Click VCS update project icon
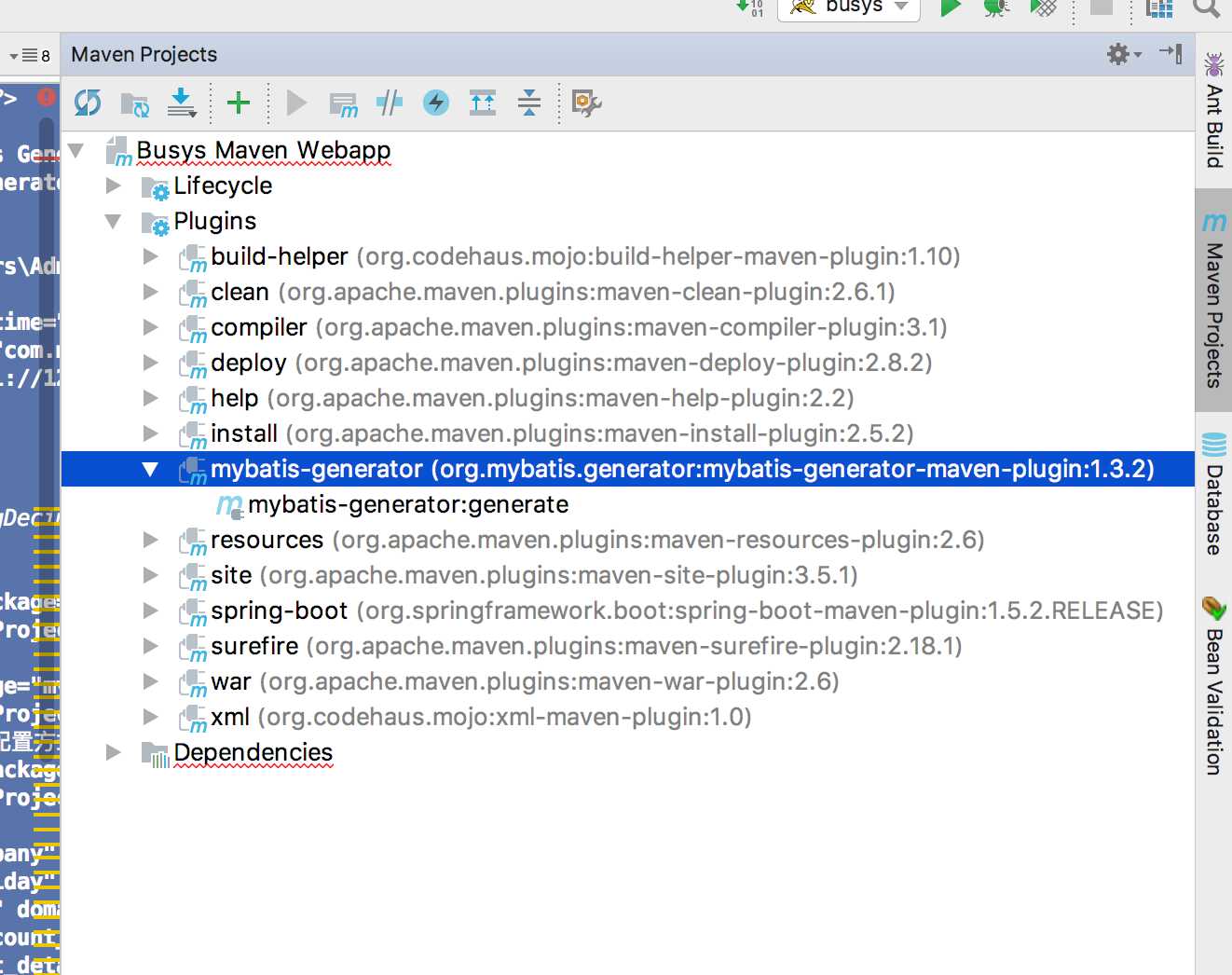 [750, 7]
